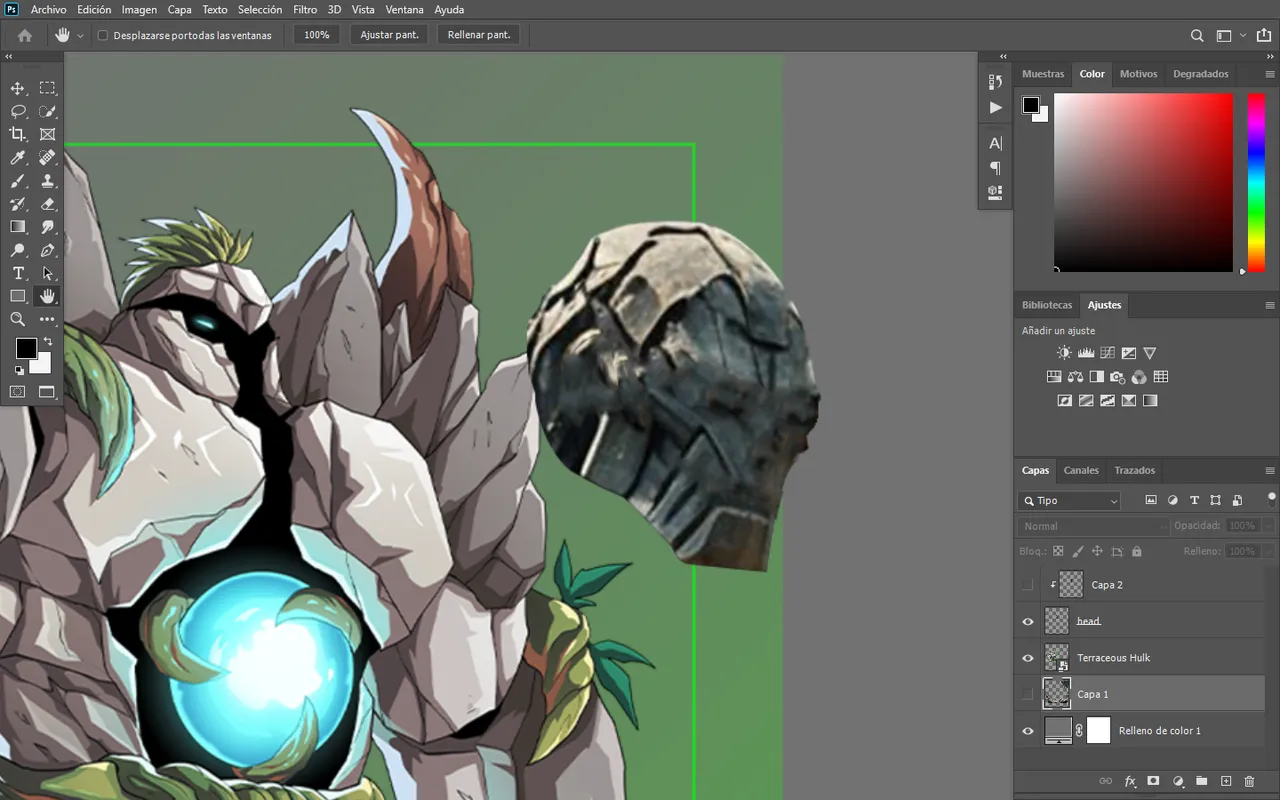The width and height of the screenshot is (1280, 800).
Task: Open the Archivo menu
Action: pos(49,9)
